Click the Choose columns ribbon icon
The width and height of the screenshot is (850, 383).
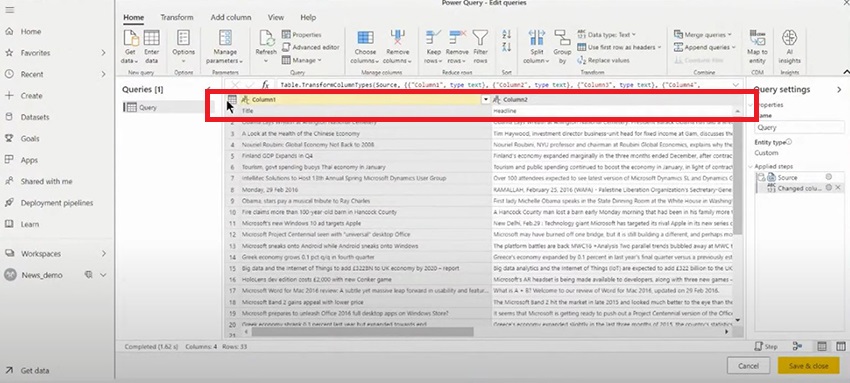pyautogui.click(x=365, y=37)
